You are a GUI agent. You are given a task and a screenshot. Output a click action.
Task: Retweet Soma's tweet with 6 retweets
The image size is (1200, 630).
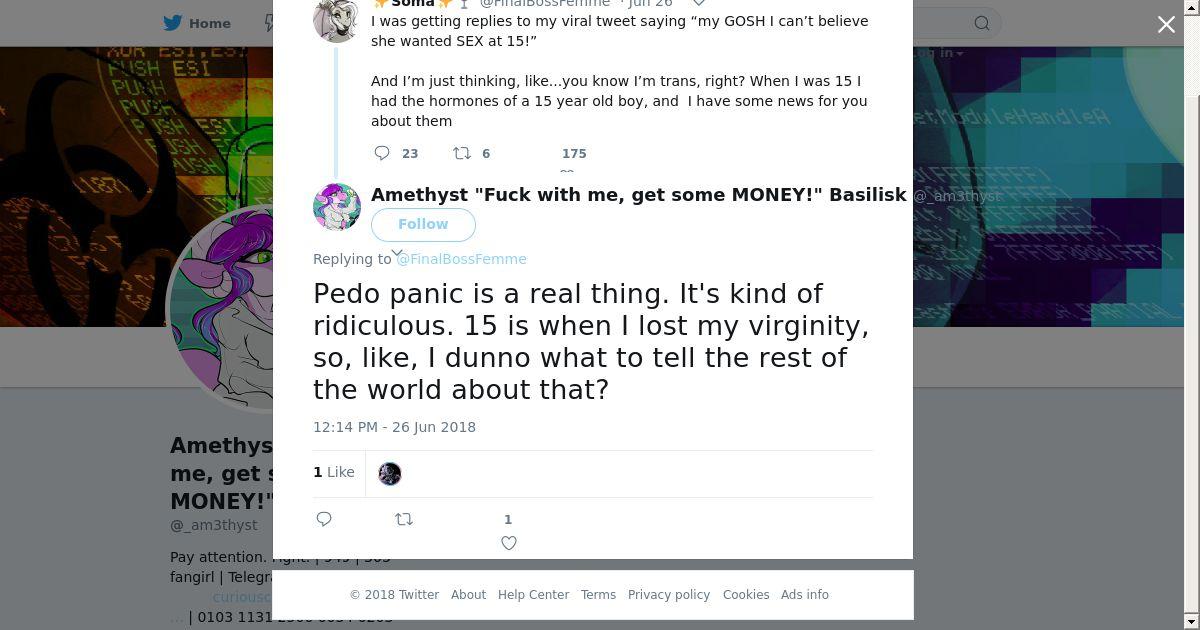[x=462, y=153]
